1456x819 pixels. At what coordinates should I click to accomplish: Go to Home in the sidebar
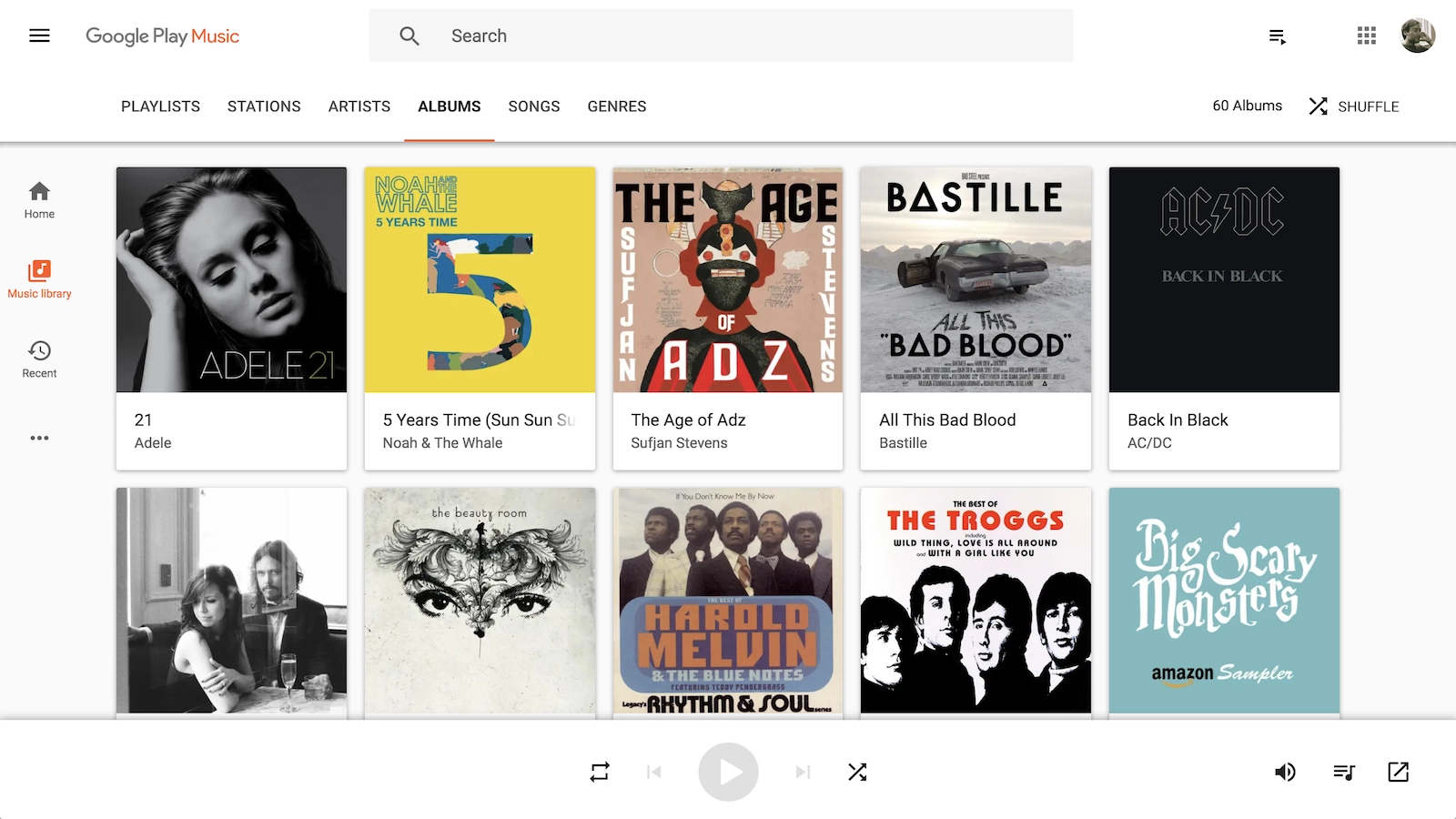pos(39,200)
